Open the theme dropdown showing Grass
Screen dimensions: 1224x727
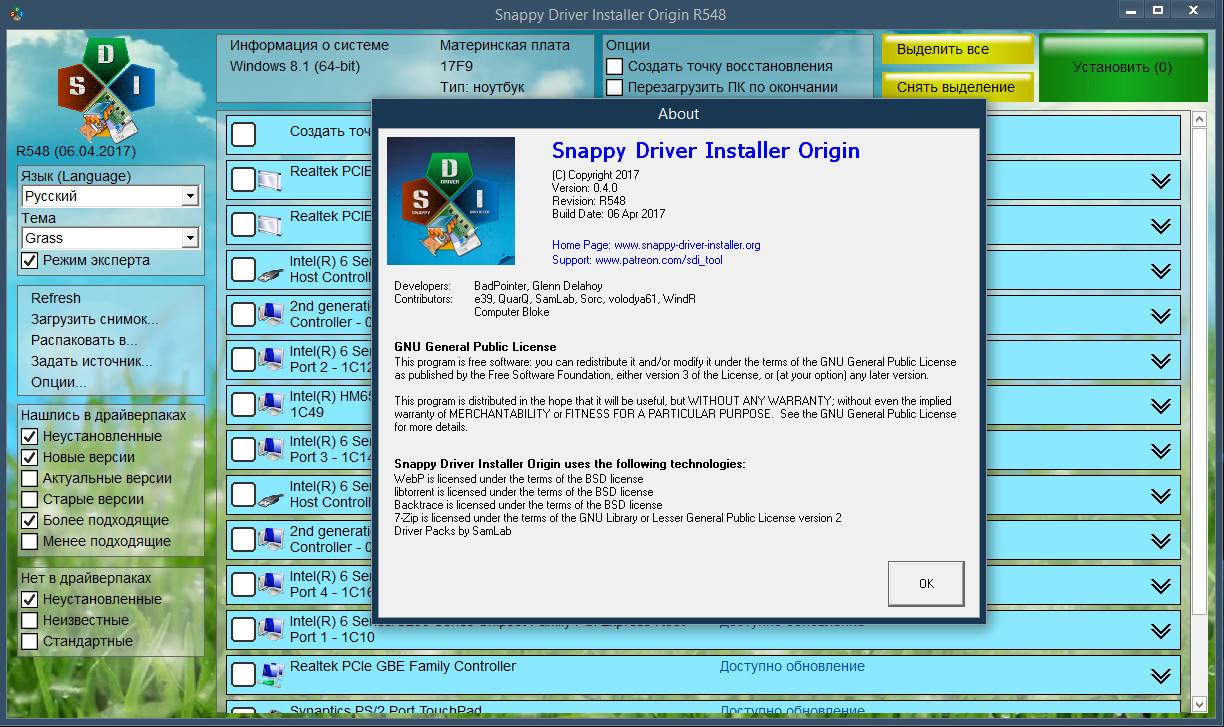click(111, 238)
